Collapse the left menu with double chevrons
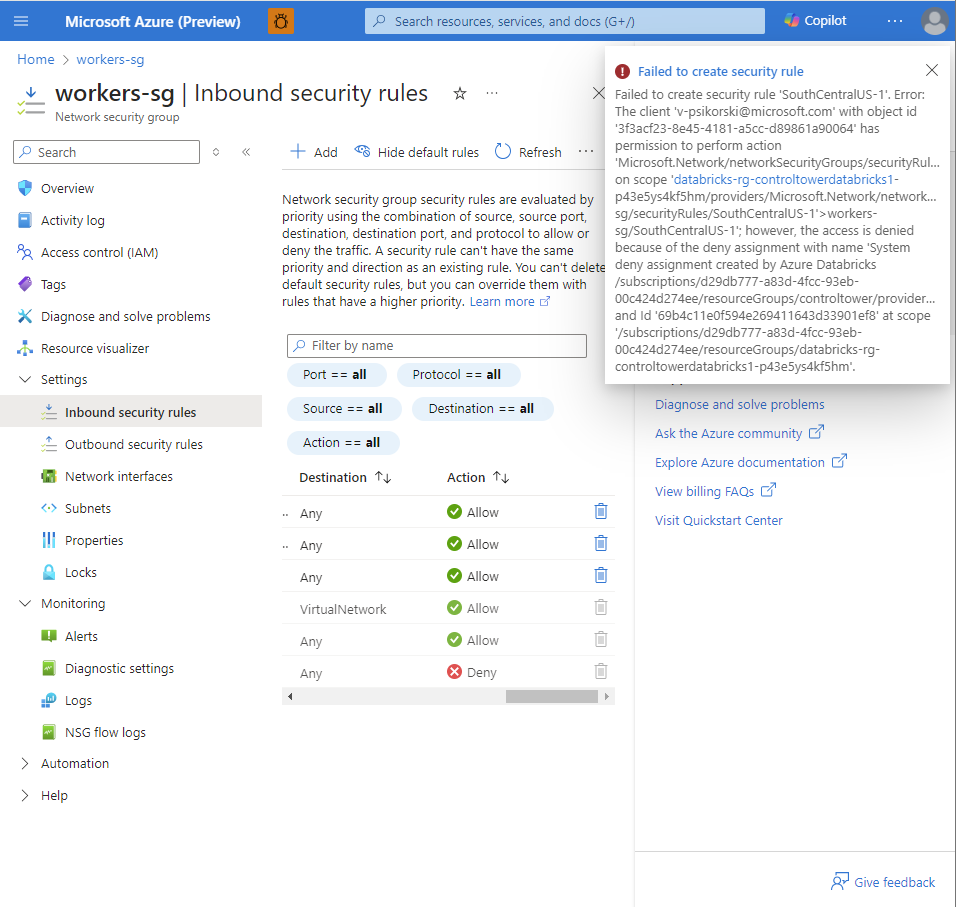 (246, 152)
